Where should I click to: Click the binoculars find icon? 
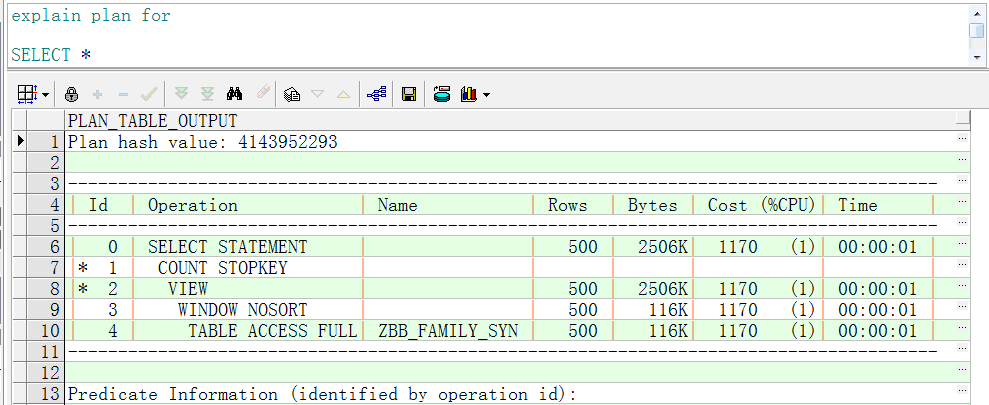tap(235, 94)
